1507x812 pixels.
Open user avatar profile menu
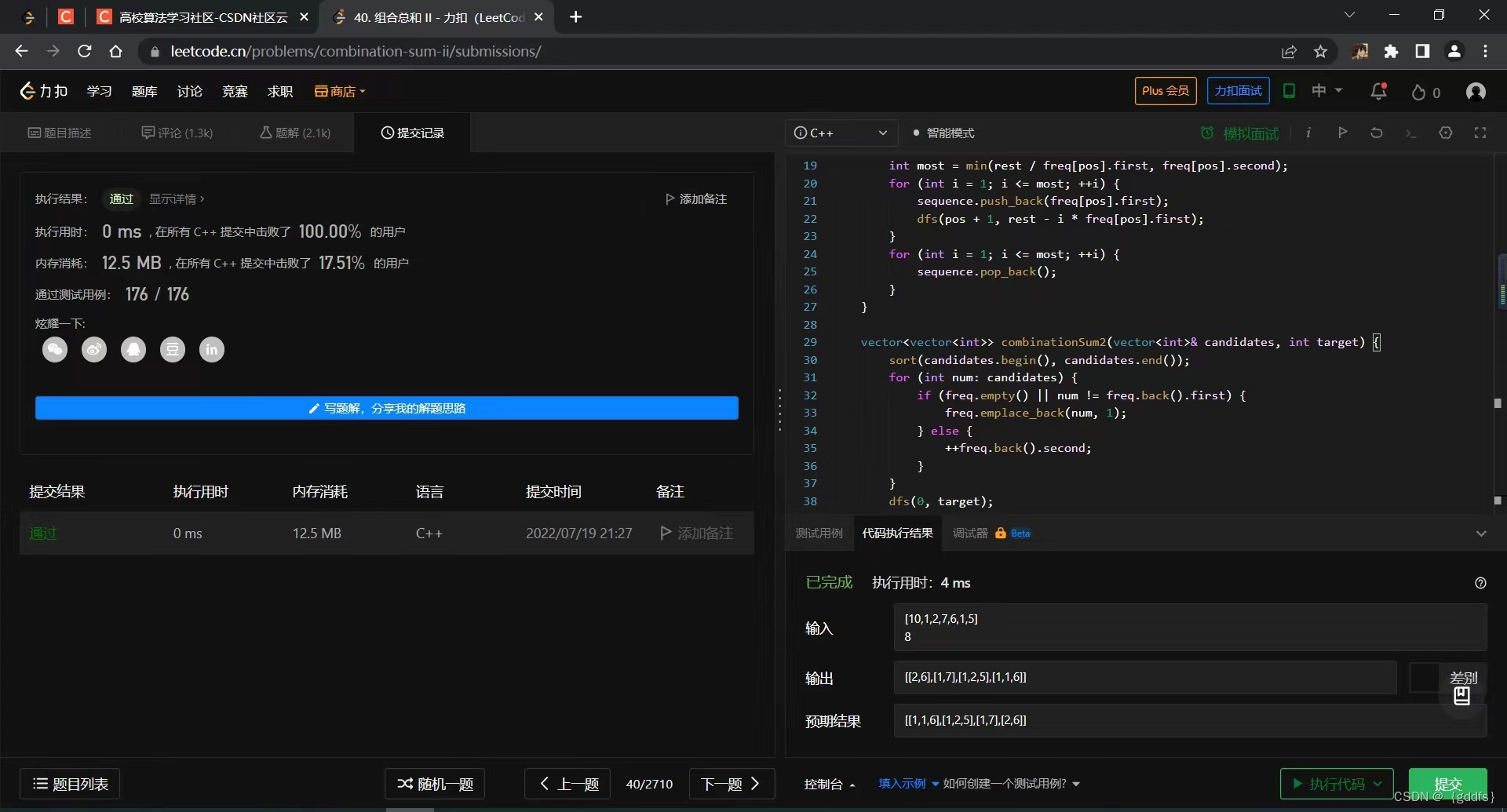tap(1476, 92)
